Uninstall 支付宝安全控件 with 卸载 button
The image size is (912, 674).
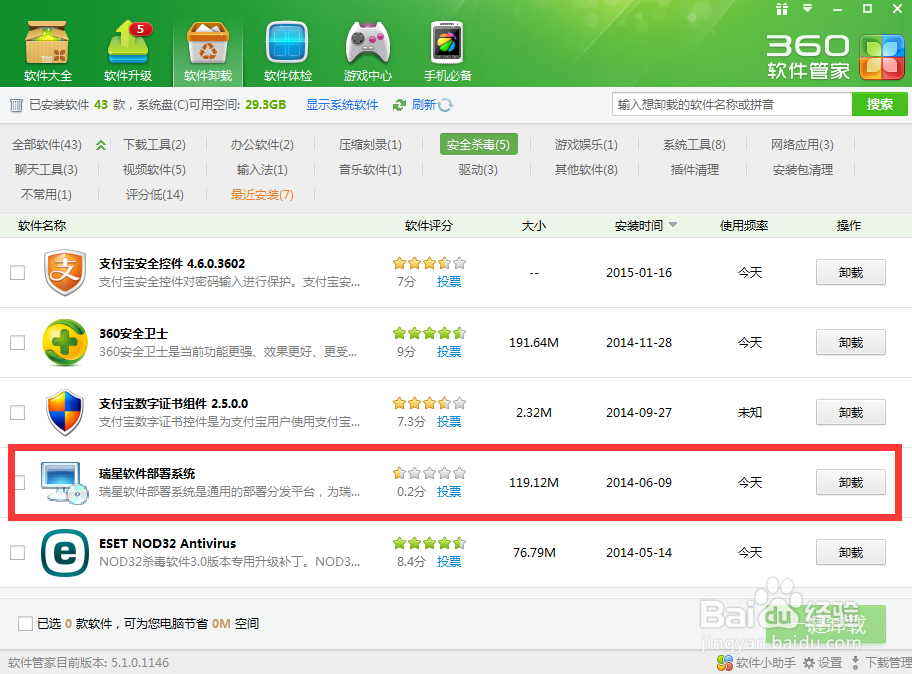850,272
